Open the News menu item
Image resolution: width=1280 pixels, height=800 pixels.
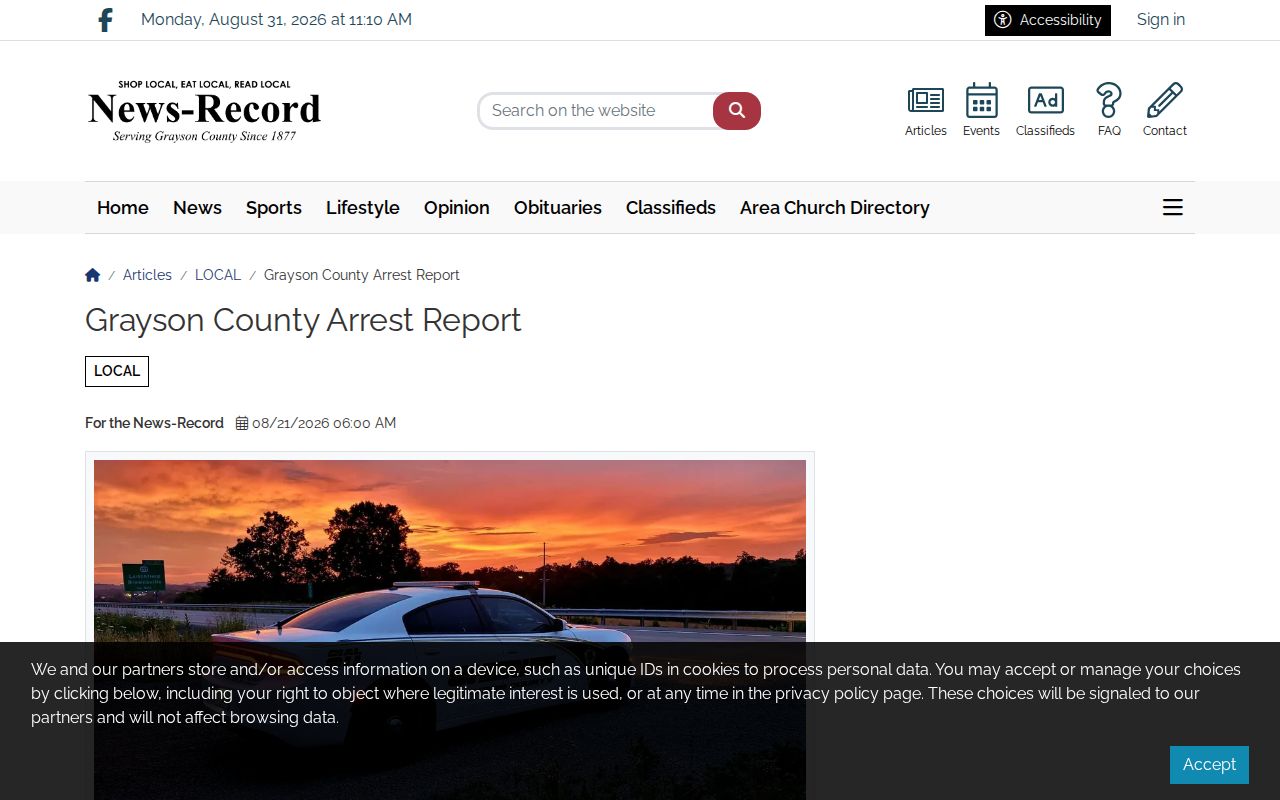197,208
